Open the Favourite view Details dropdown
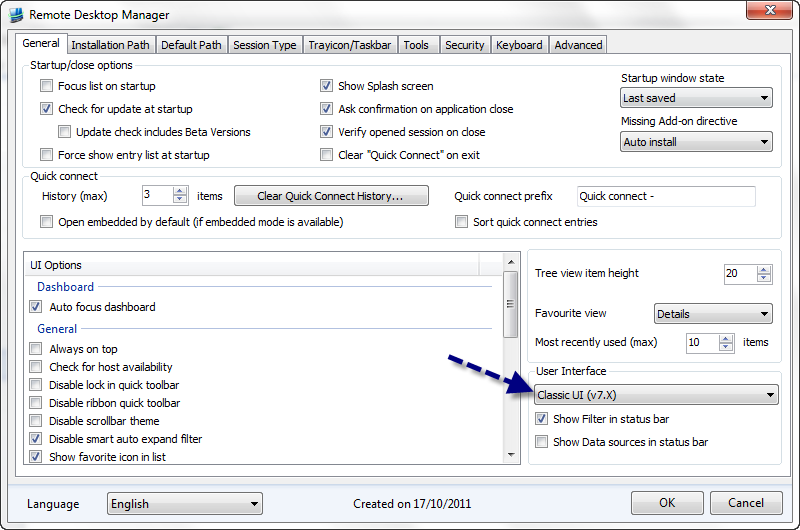 (x=713, y=314)
